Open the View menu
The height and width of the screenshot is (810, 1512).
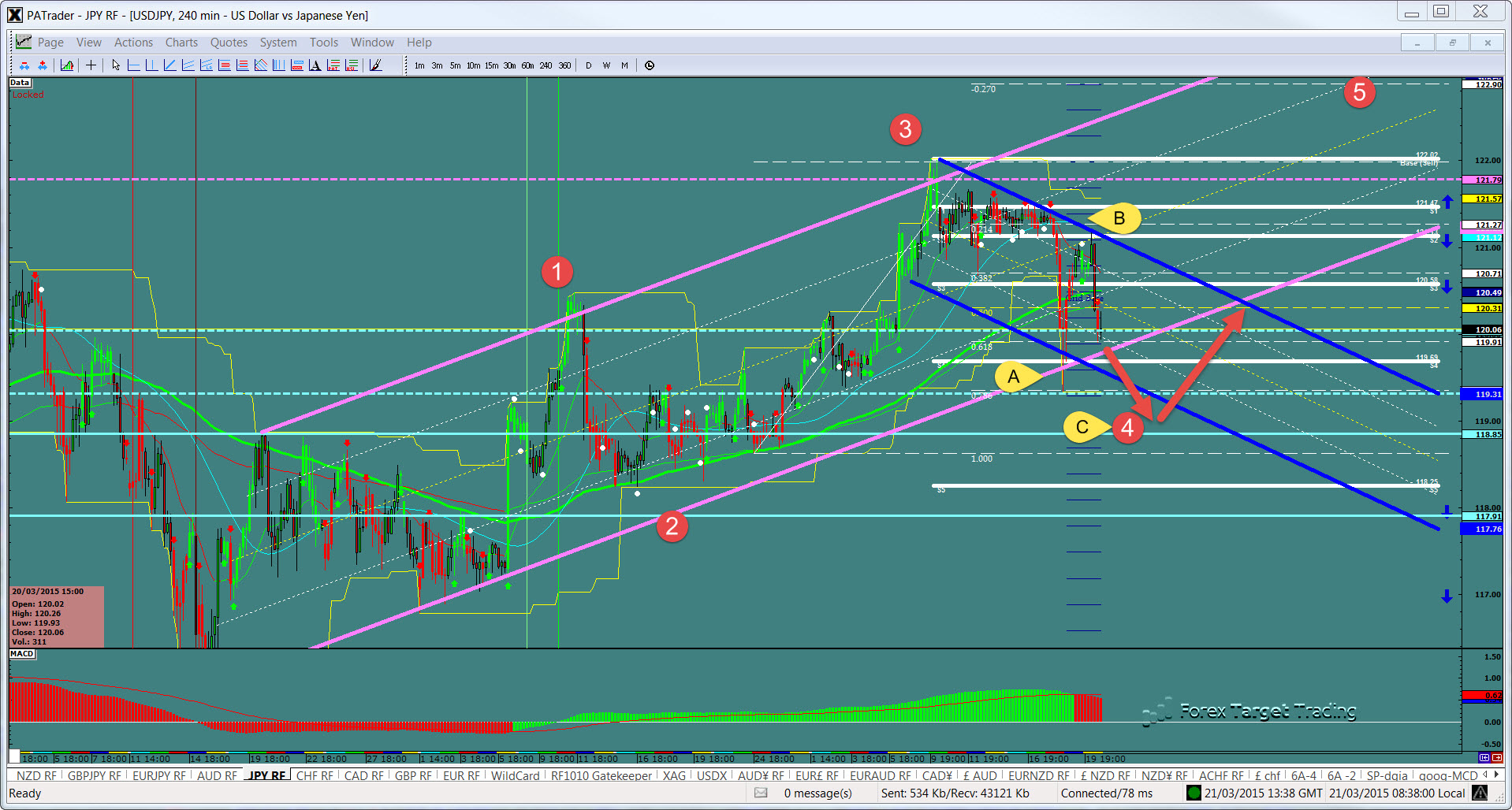click(88, 43)
